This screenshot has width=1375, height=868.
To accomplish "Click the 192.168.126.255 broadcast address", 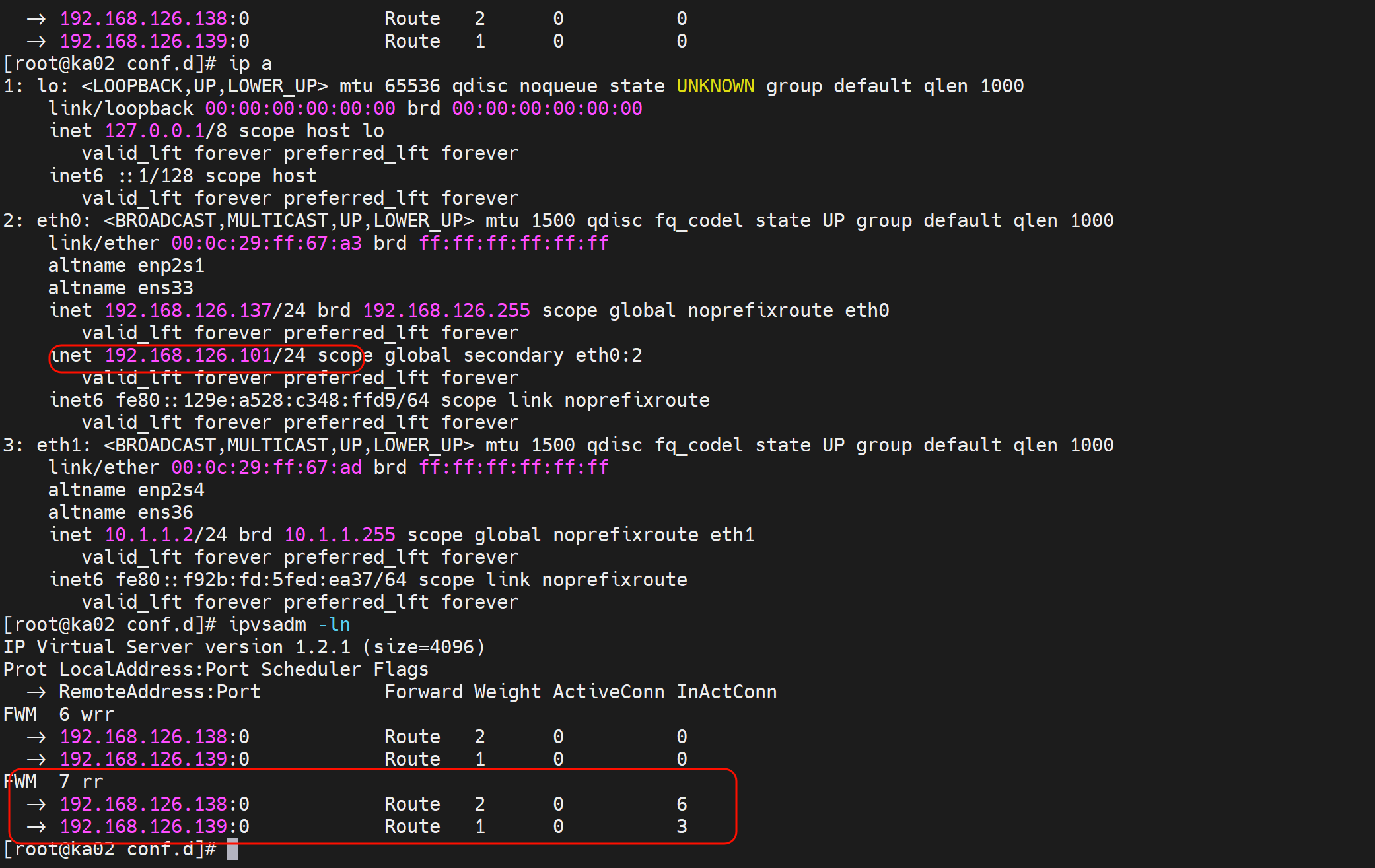I will click(446, 311).
